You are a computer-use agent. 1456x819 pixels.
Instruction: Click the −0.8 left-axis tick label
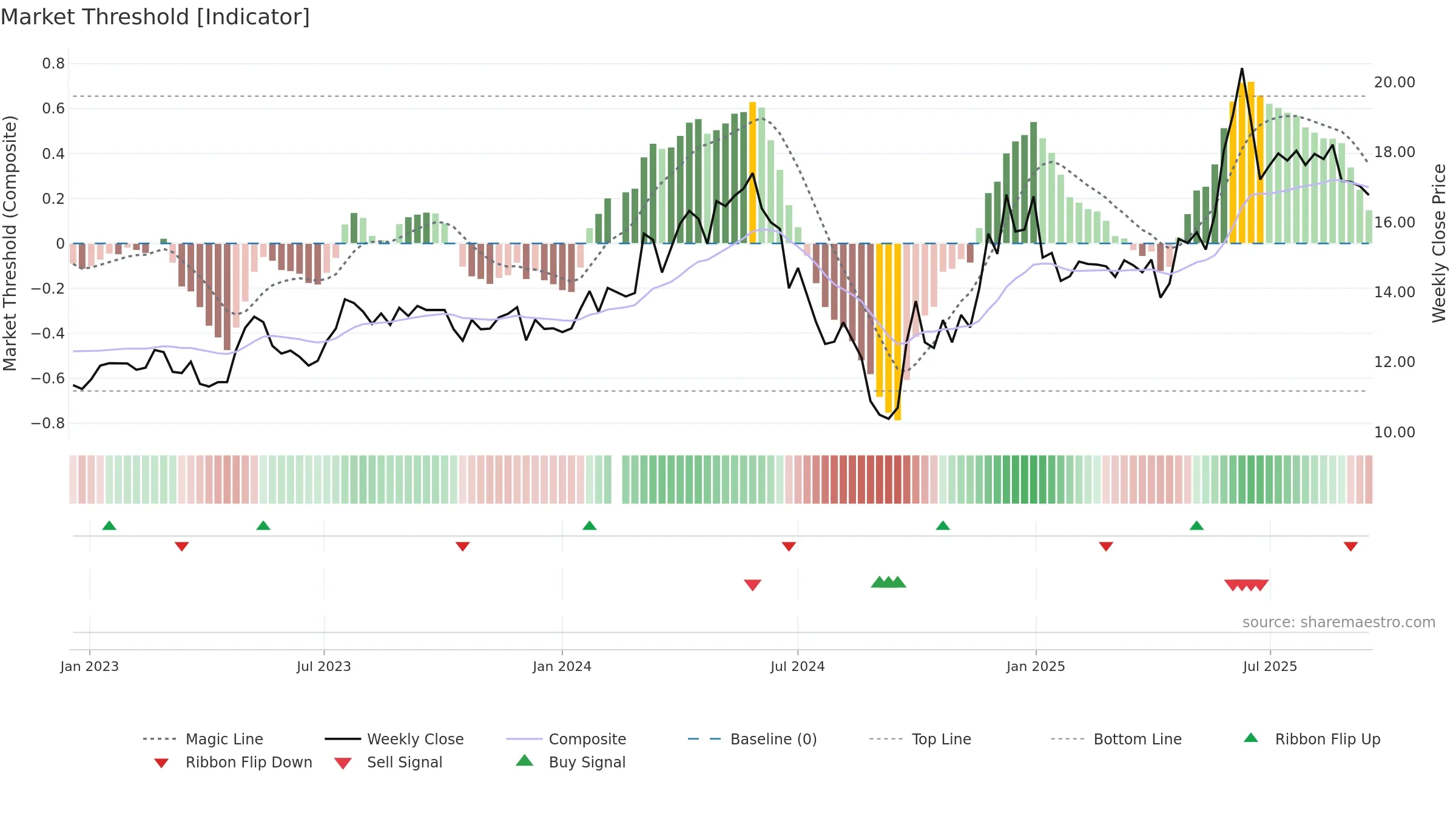point(48,423)
